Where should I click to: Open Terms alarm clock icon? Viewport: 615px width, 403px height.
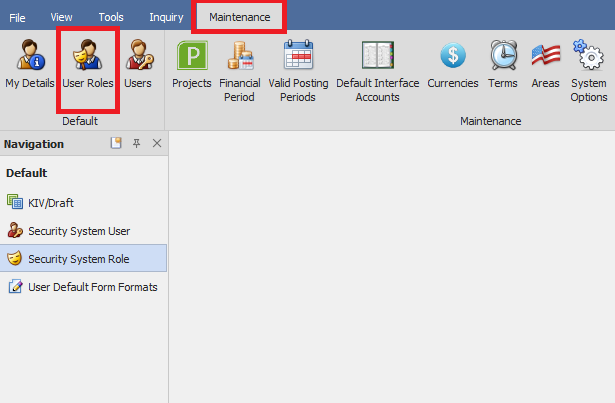click(503, 65)
